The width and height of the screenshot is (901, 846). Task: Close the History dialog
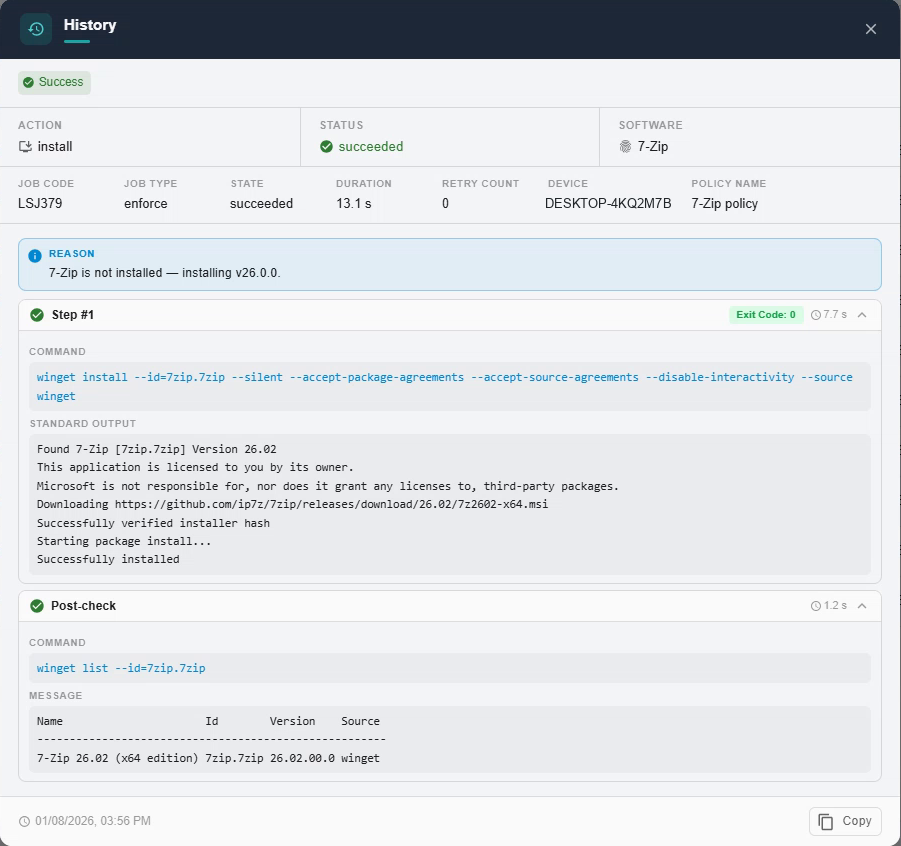pos(871,29)
